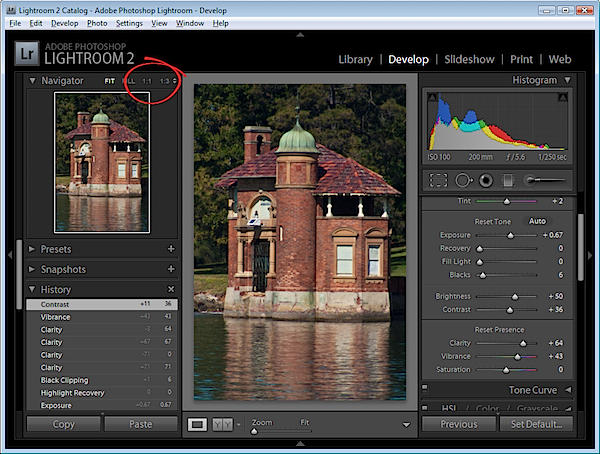
Task: Select the Spot Removal tool
Action: click(463, 180)
